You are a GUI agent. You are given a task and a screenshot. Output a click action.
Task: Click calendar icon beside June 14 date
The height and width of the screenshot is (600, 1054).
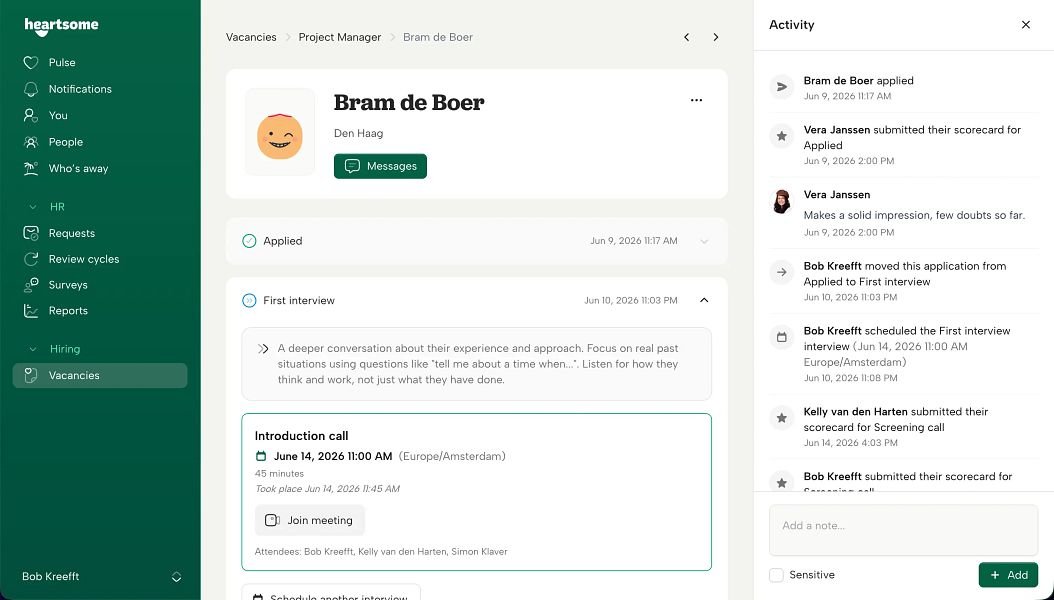[x=261, y=457]
